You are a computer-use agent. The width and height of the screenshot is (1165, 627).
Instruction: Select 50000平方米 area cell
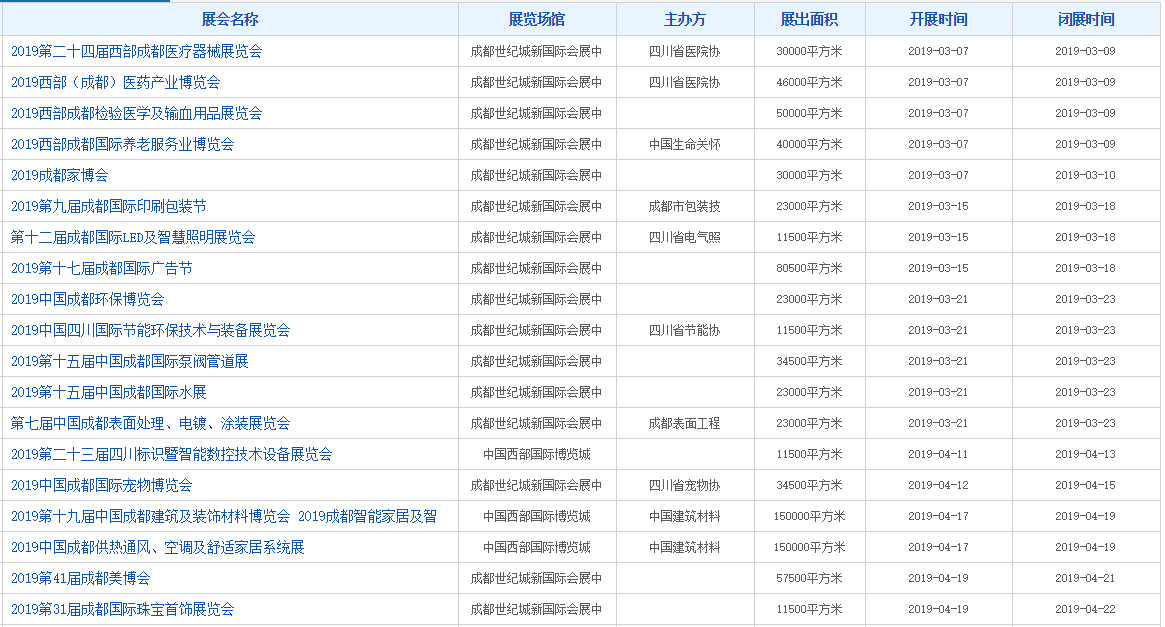click(x=809, y=114)
